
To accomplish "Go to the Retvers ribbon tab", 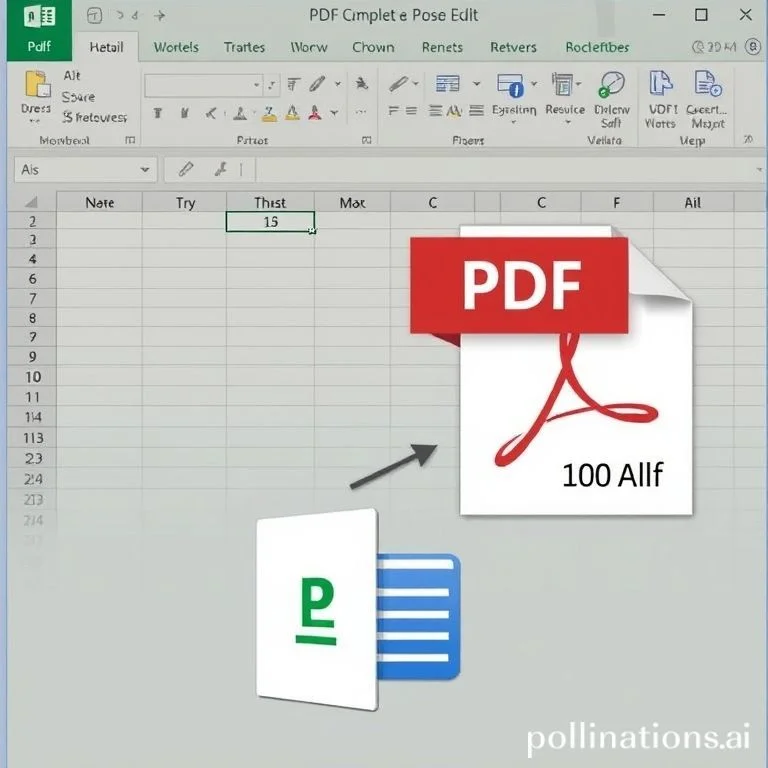I will click(513, 47).
